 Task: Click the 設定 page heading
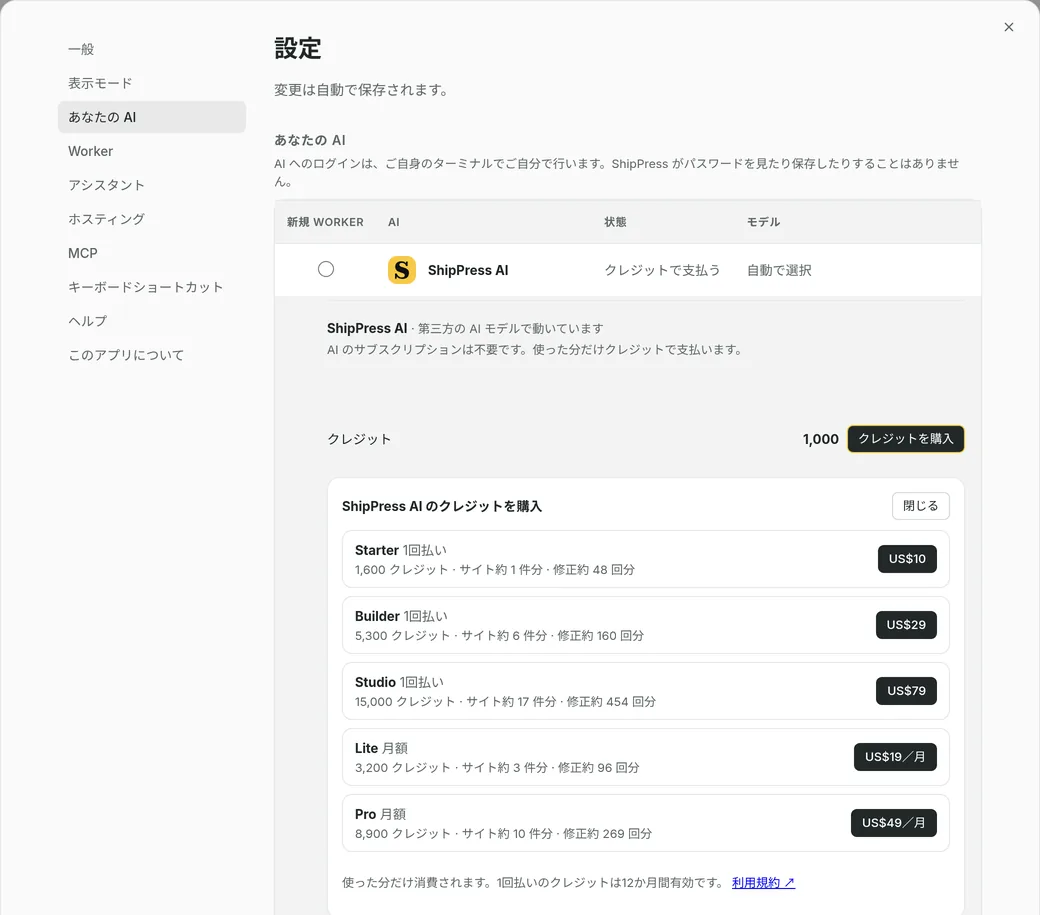(x=298, y=48)
